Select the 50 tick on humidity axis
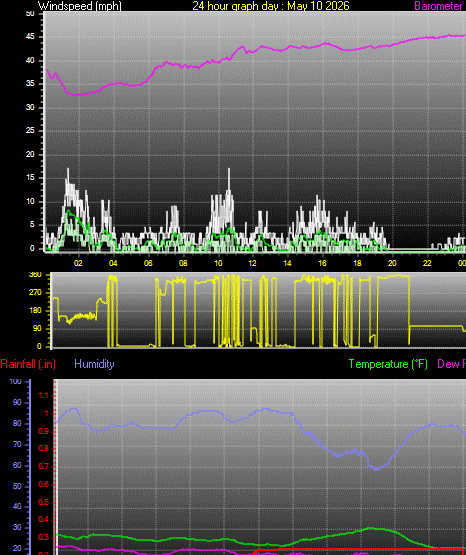466x555 pixels. coord(17,486)
